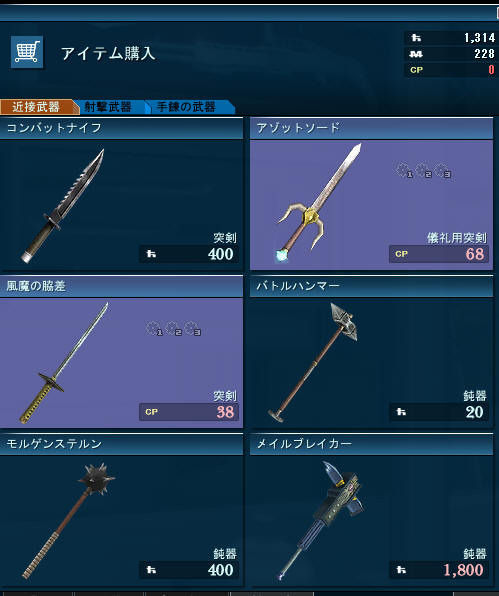This screenshot has height=596, width=499.
Task: Click the CP 38 price of 風魔の脇差
Action: (189, 412)
